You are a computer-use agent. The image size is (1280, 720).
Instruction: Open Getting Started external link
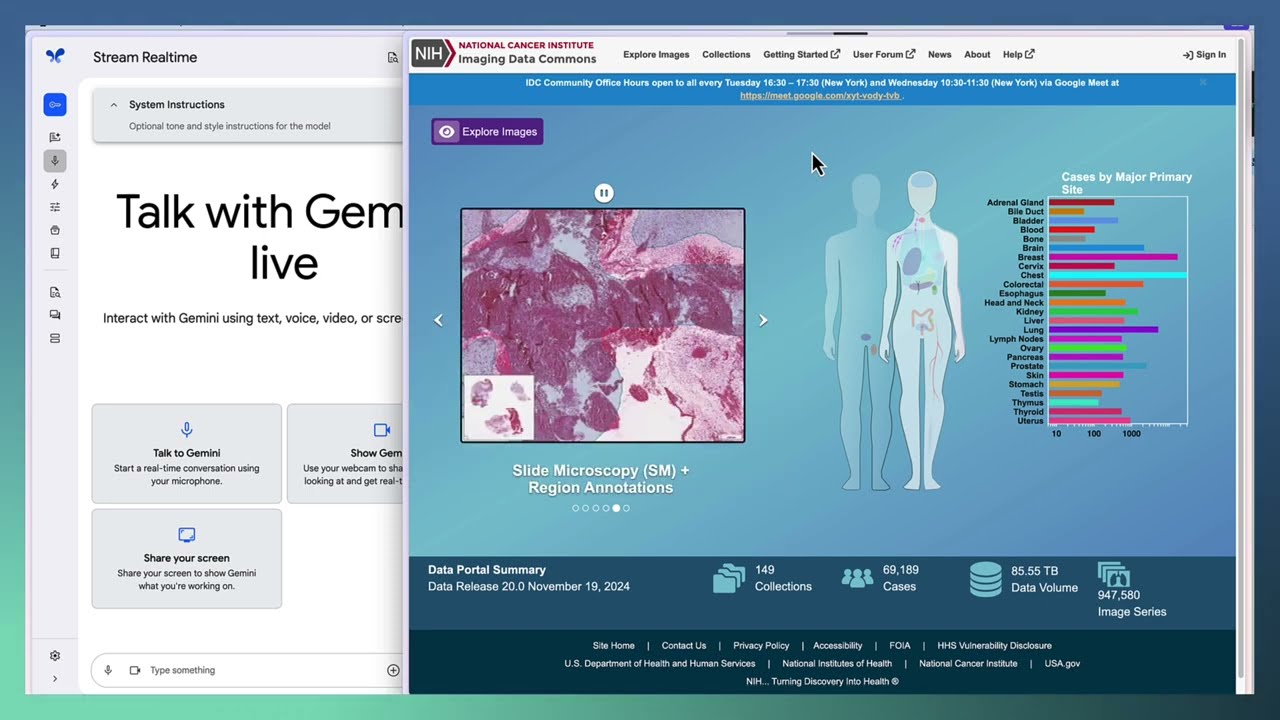tap(801, 55)
